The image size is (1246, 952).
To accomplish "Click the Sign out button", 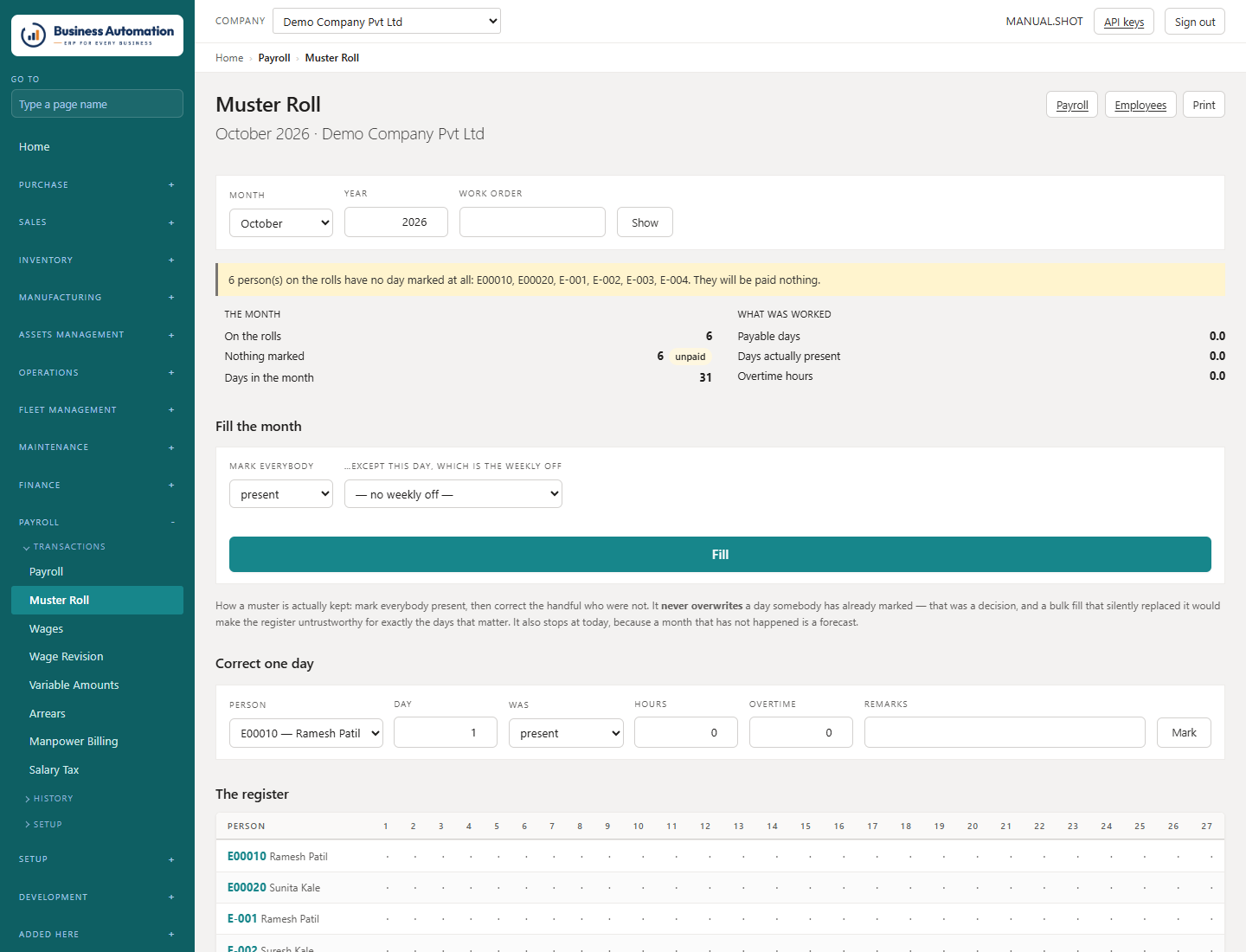I will point(1195,22).
